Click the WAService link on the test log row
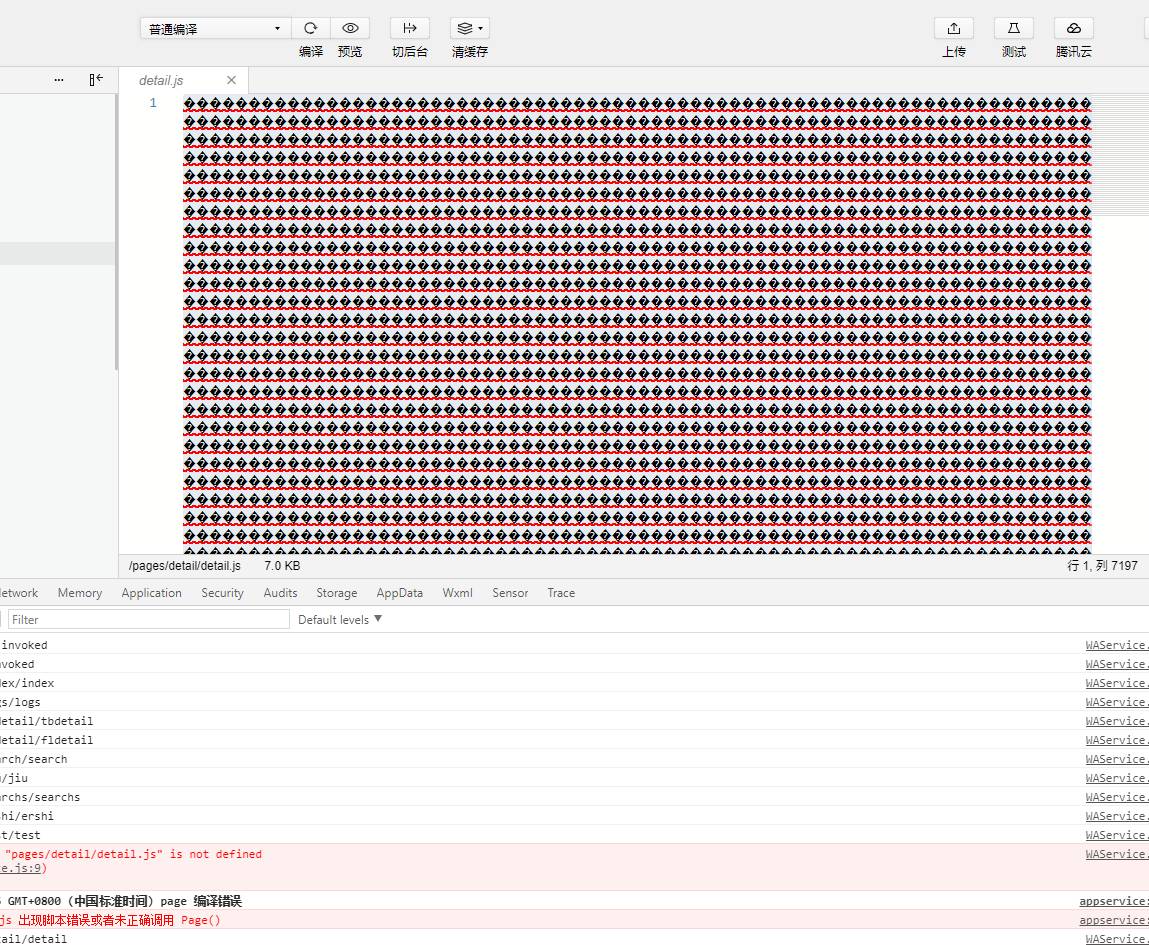The height and width of the screenshot is (945, 1149). tap(1117, 835)
